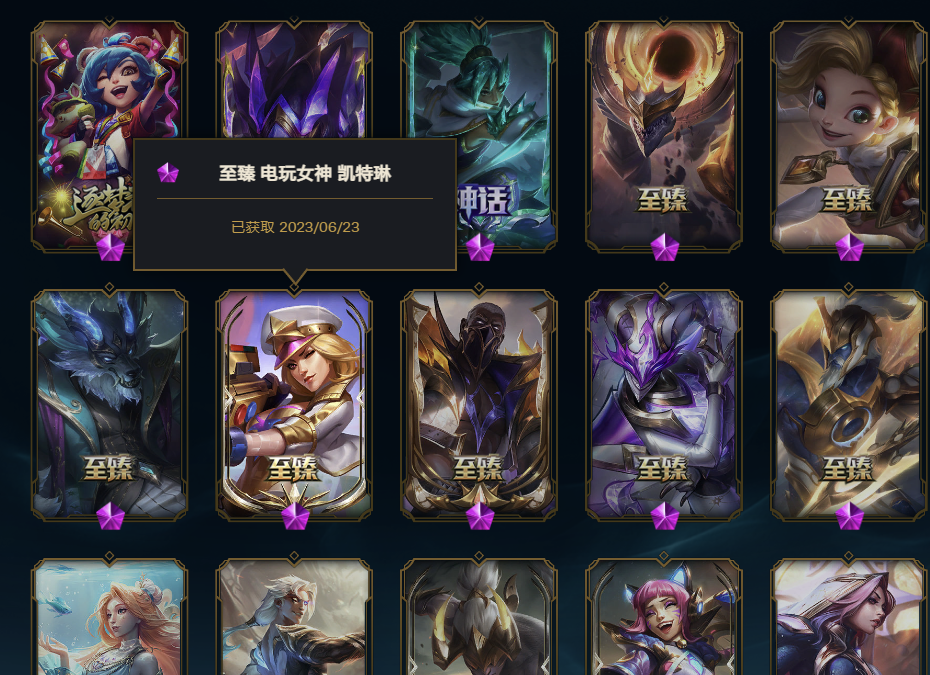Click gem under blonde girl skin card
Screen dimensions: 930x675
pos(850,247)
